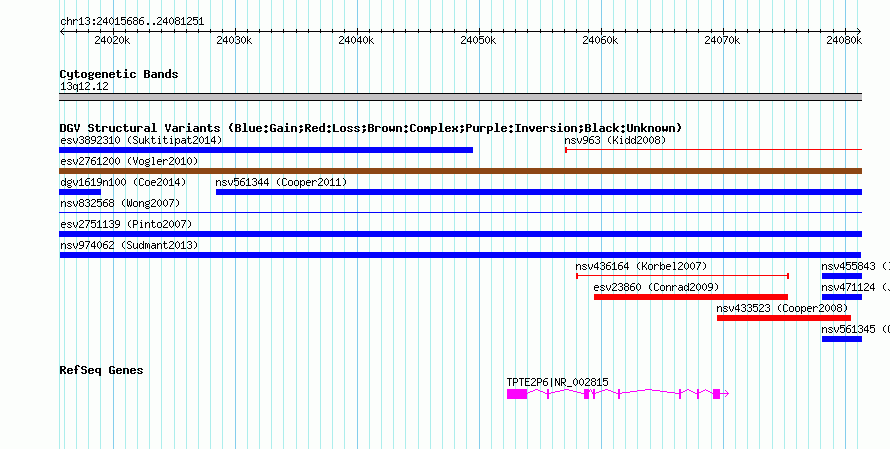The width and height of the screenshot is (890, 449).
Task: Select the blue bar under nsv561345
Action: point(842,339)
